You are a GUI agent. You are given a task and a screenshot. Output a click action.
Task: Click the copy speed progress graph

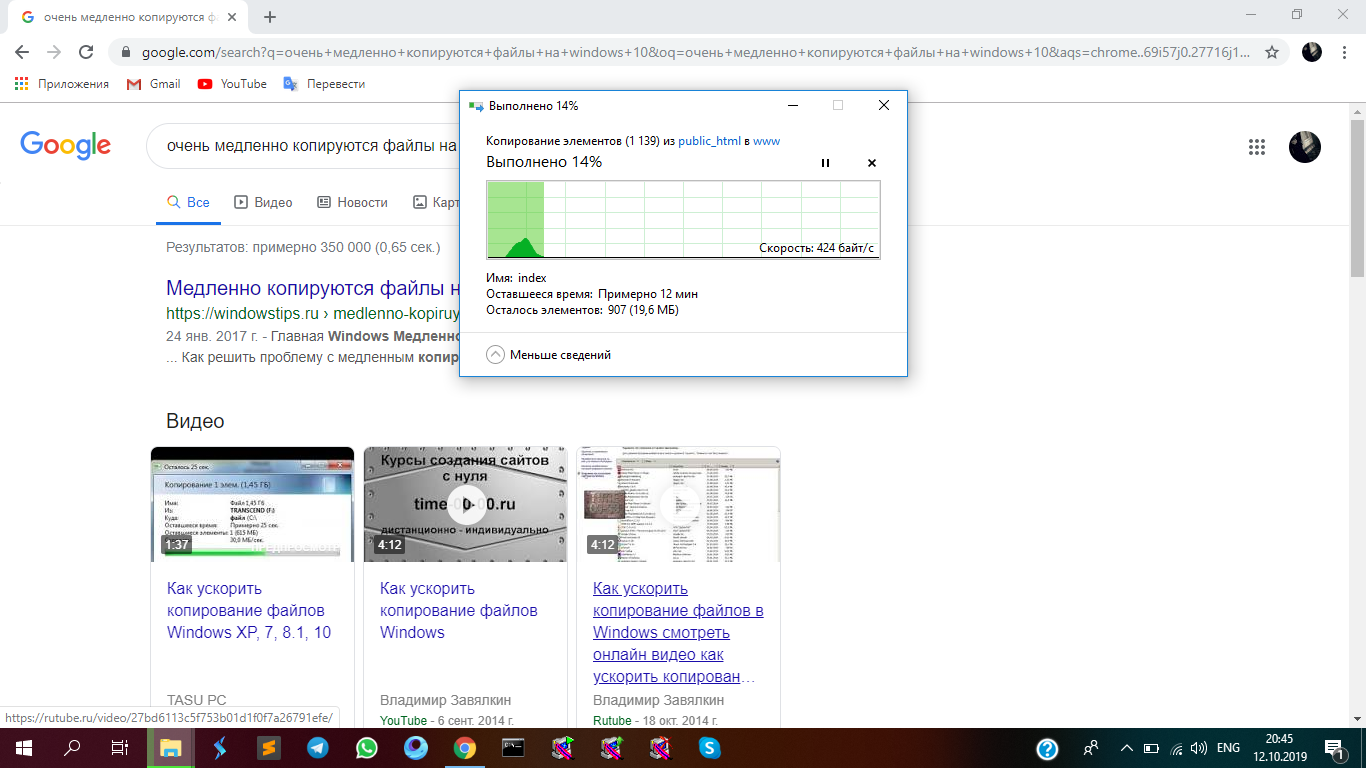click(x=683, y=220)
